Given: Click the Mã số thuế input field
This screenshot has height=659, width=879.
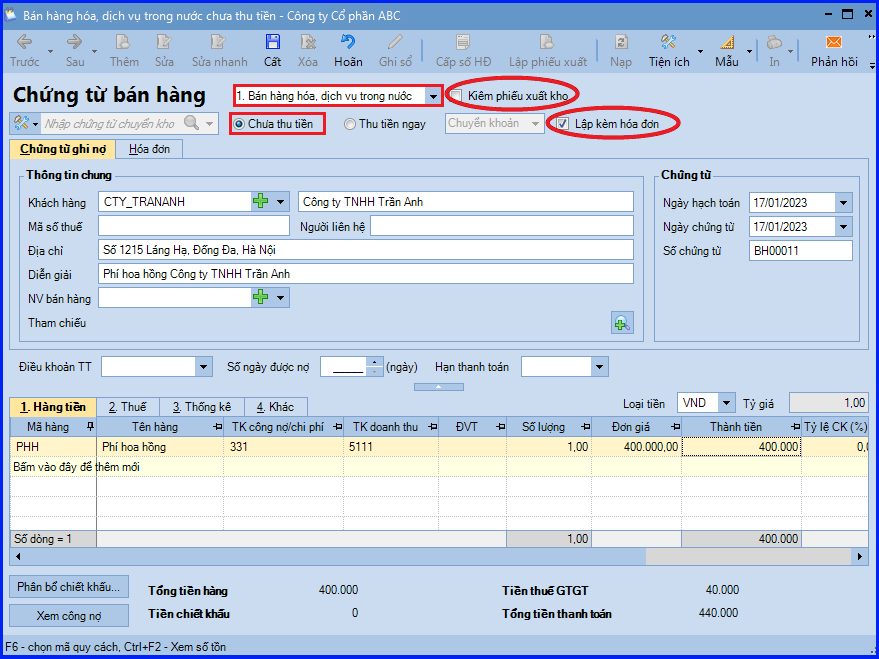Looking at the screenshot, I should click(194, 226).
